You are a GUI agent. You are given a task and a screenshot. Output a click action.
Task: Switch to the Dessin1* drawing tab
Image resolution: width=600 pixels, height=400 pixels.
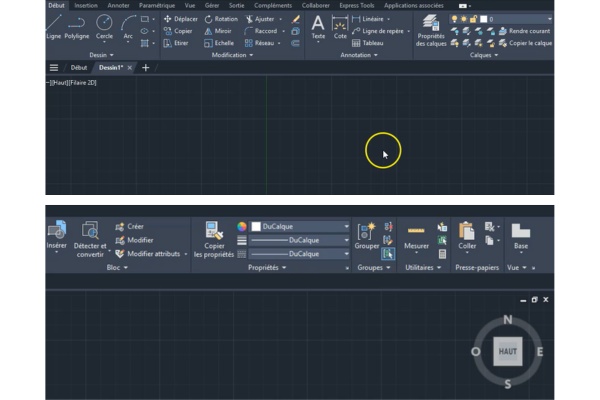111,68
